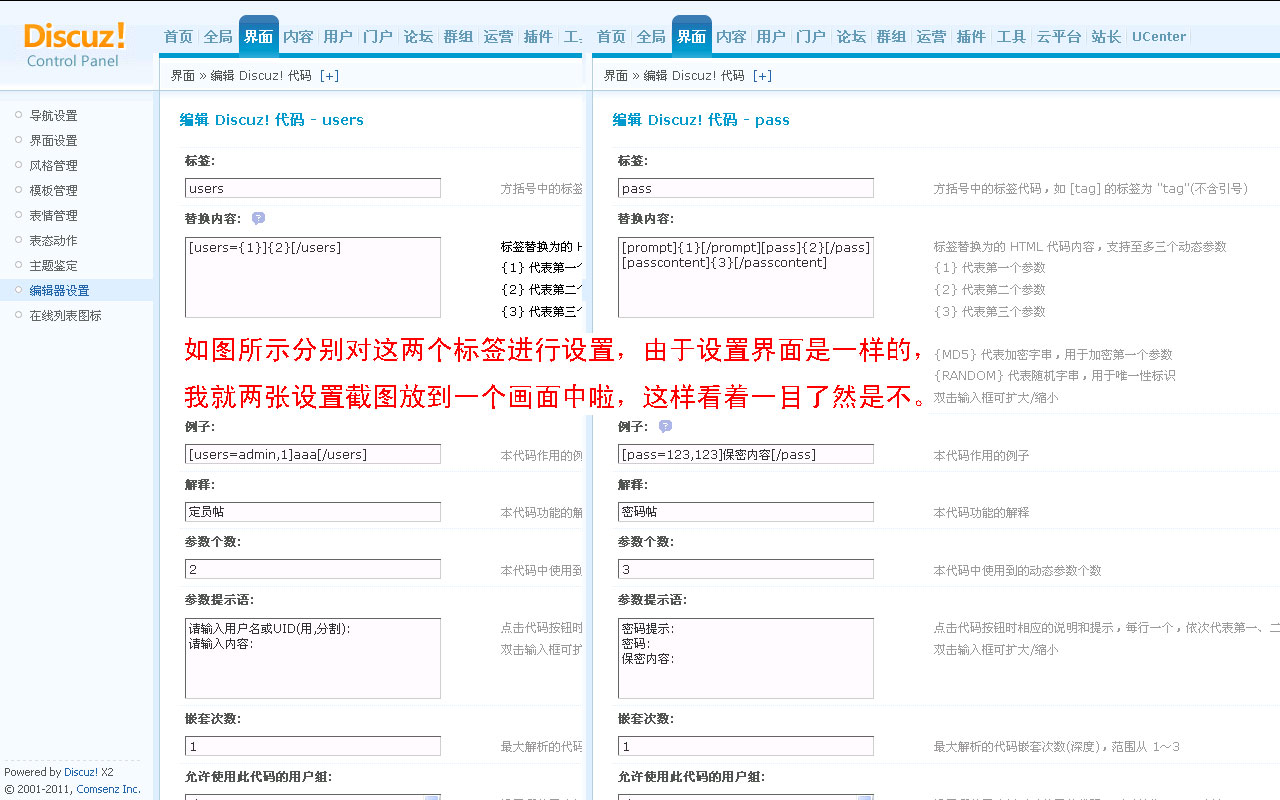Image resolution: width=1280 pixels, height=800 pixels.
Task: Select 模板管理 sidebar entry
Action: tap(53, 191)
